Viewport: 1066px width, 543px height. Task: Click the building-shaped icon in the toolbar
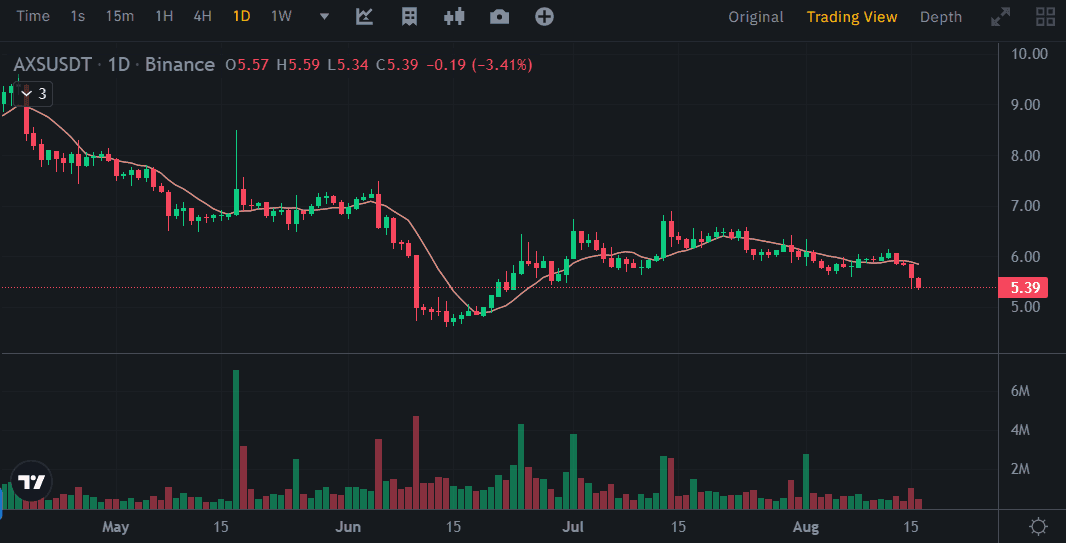[409, 16]
